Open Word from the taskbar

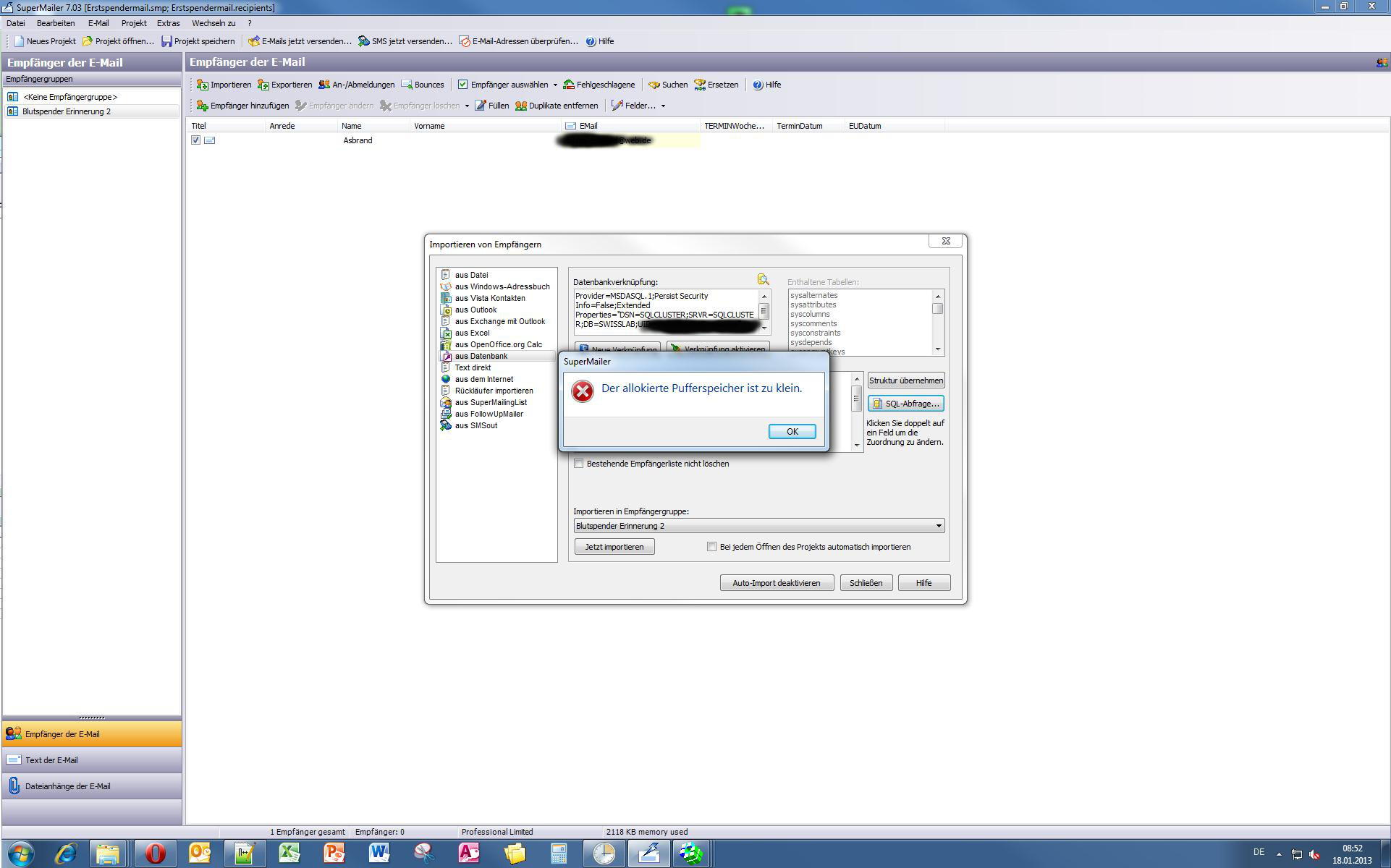[379, 854]
